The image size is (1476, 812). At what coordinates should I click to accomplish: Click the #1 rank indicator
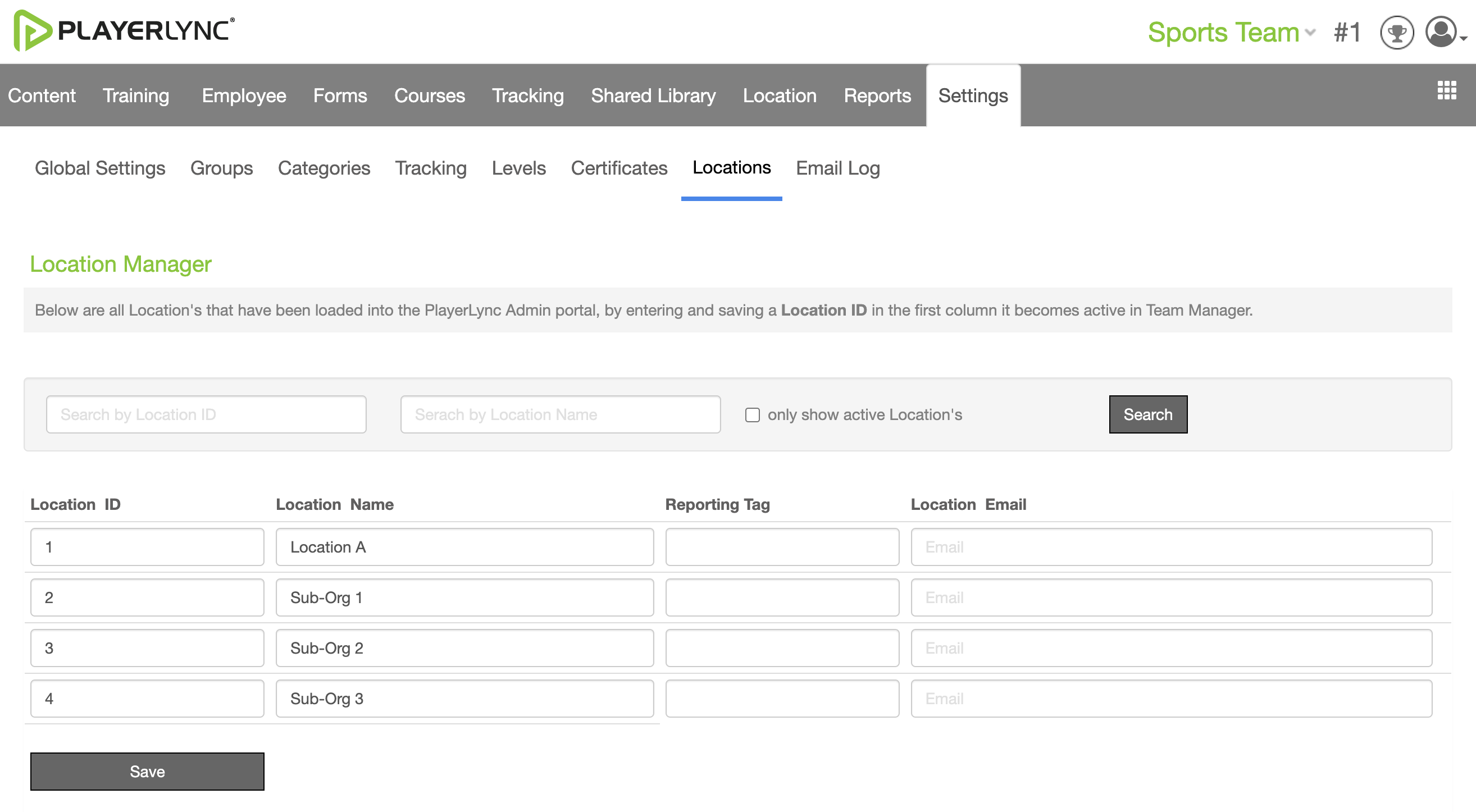click(1346, 32)
